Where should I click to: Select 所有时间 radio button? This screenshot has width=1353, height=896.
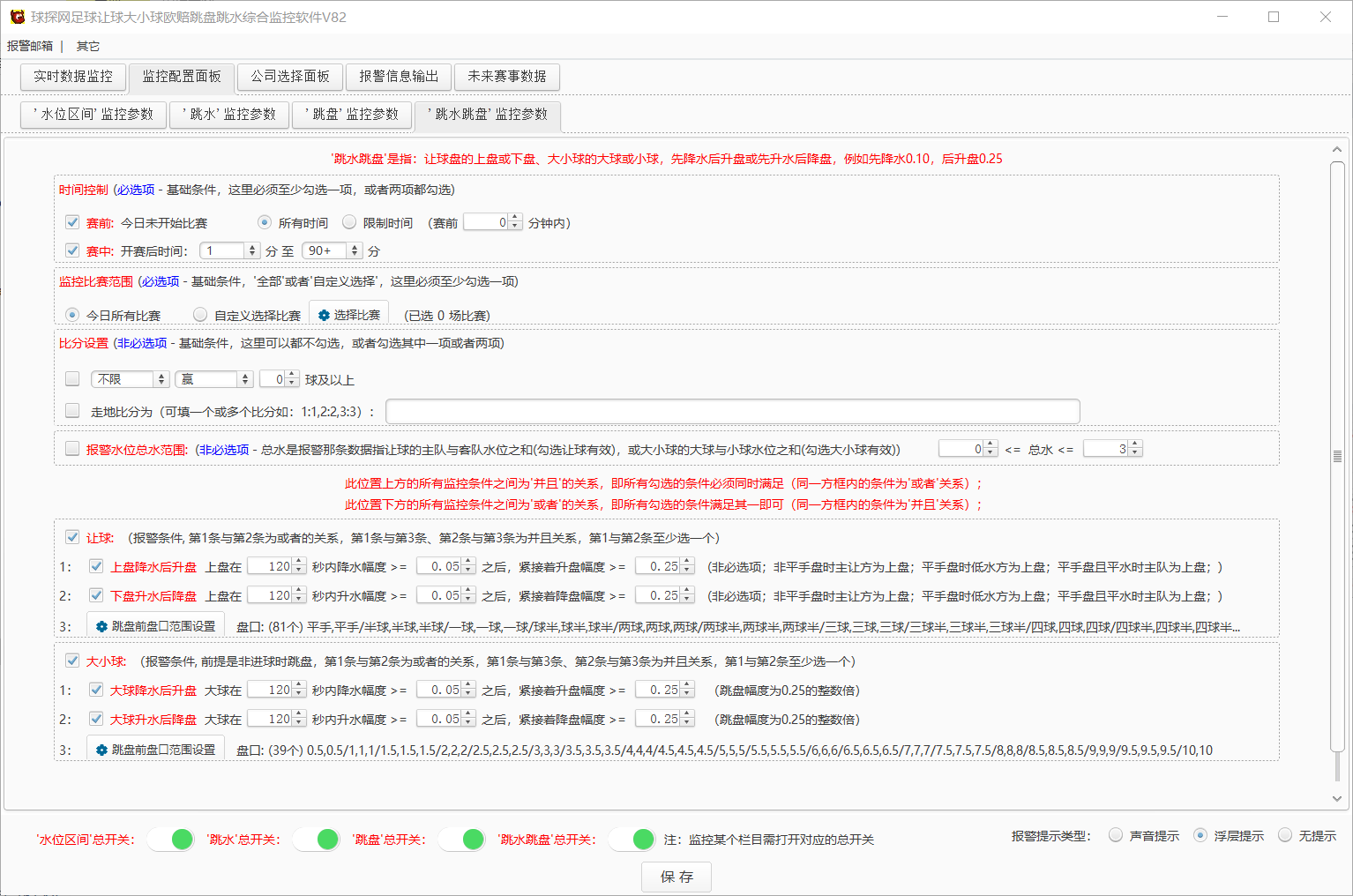pos(264,222)
